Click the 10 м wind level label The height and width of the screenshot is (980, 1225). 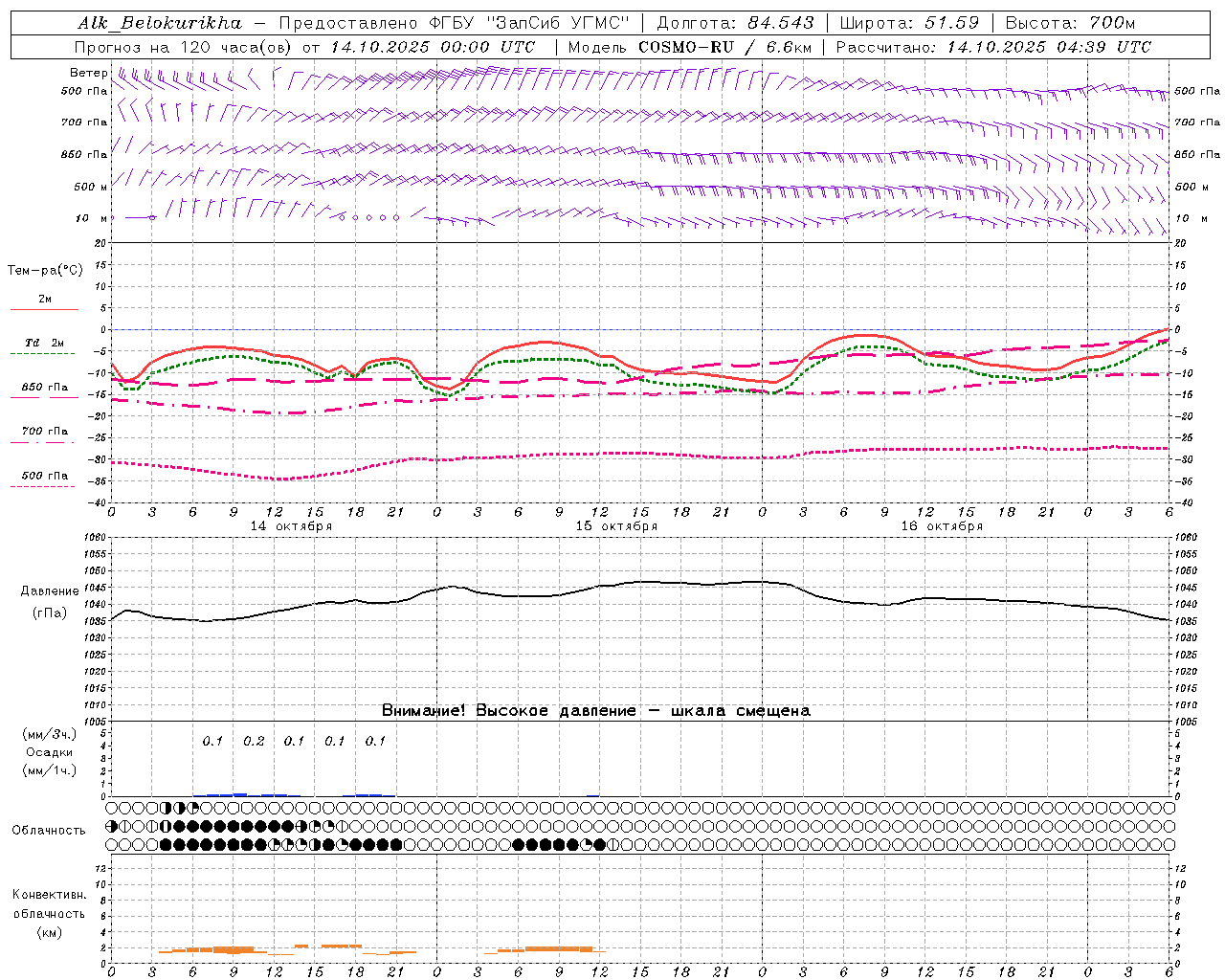(x=92, y=218)
